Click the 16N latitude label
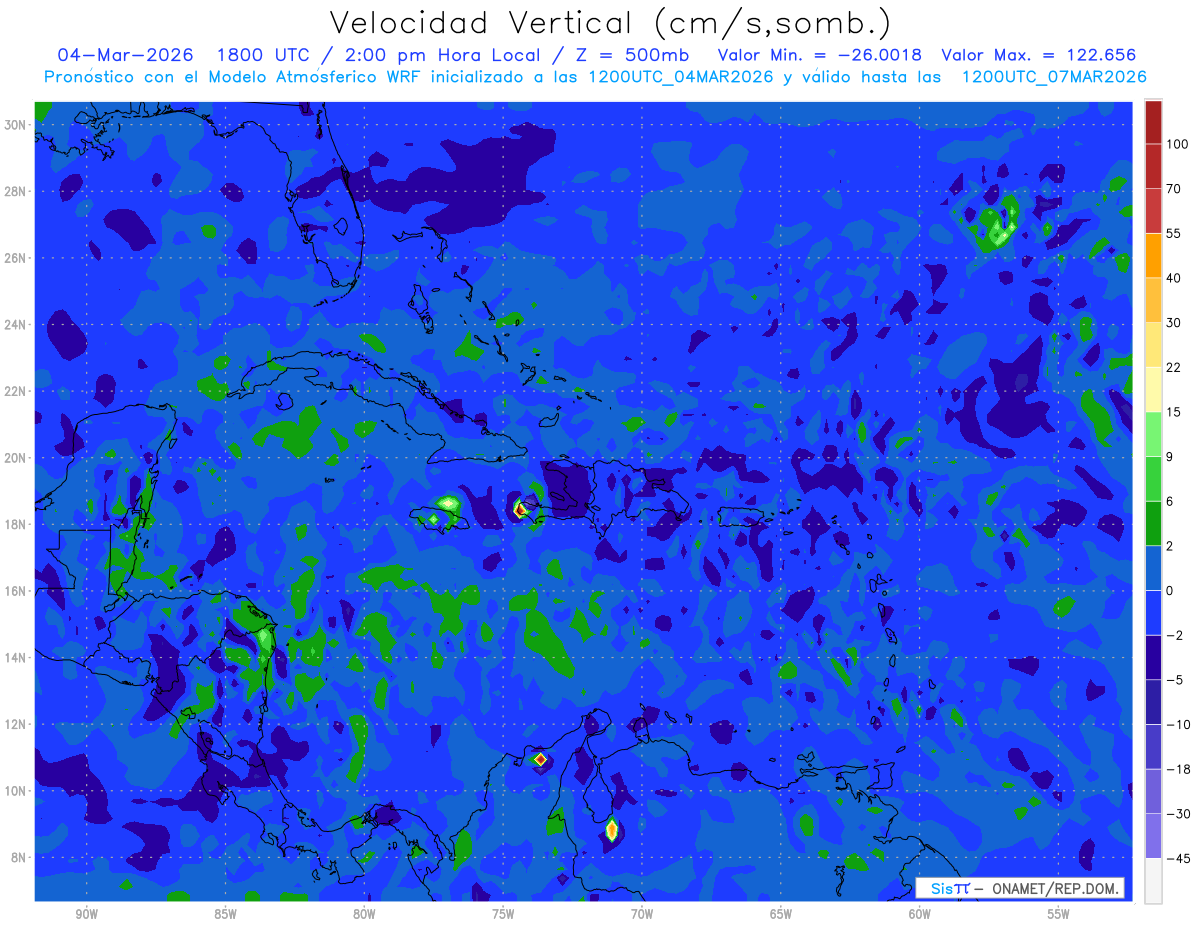Image resolution: width=1200 pixels, height=927 pixels. pos(15,591)
